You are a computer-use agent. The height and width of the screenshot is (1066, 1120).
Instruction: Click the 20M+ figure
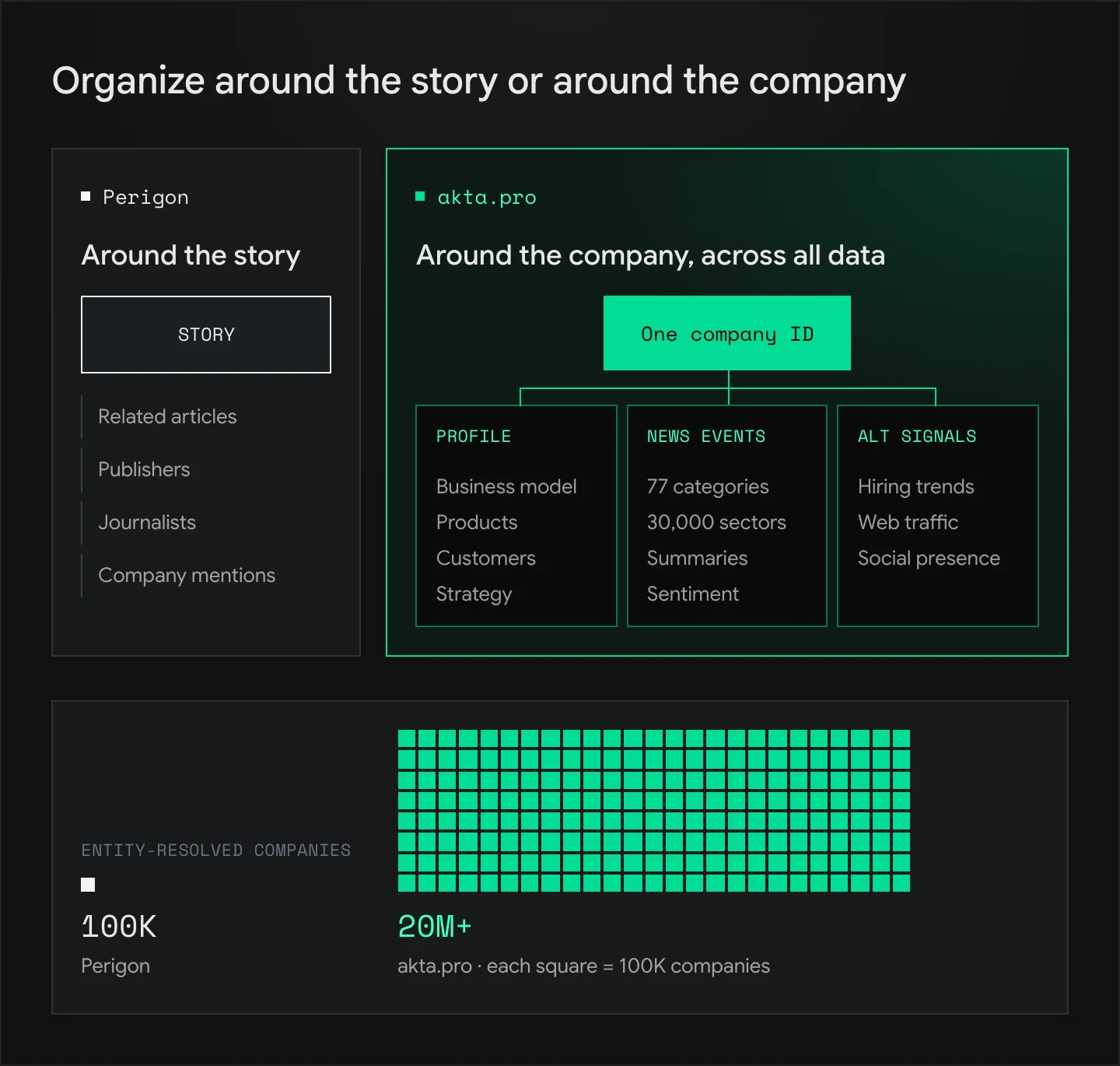click(435, 926)
